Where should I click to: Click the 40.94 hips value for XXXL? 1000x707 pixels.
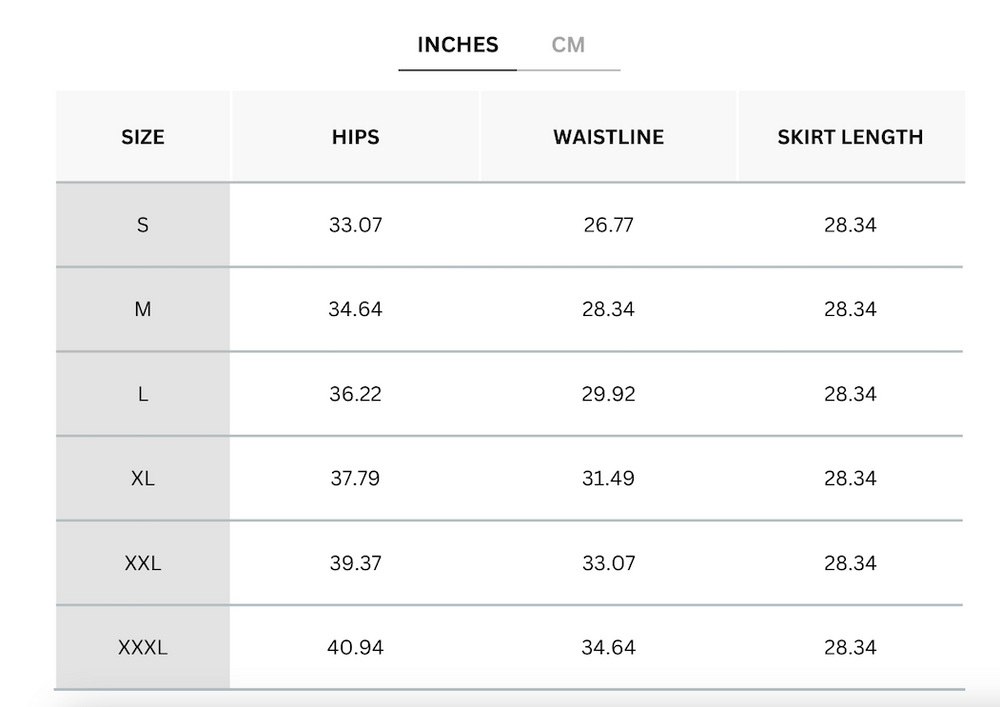[x=355, y=648]
